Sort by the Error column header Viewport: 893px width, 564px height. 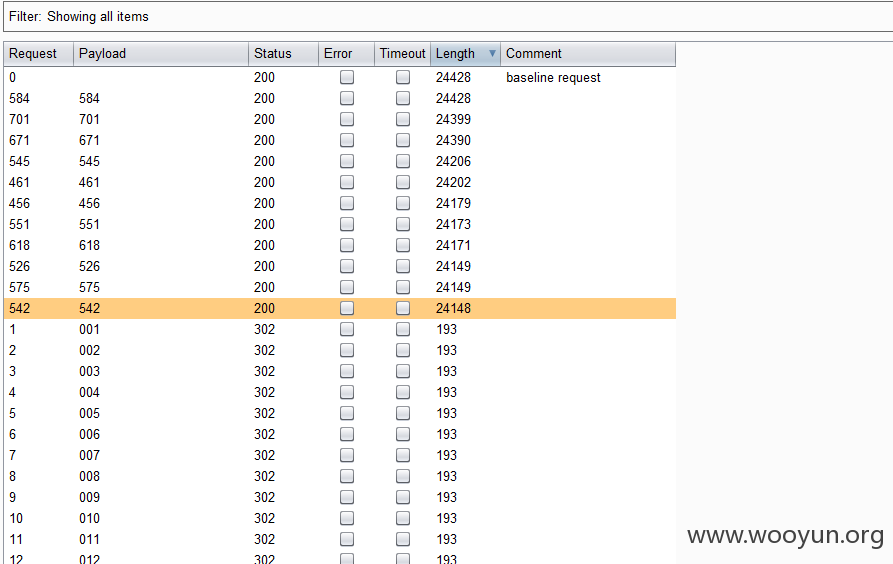point(346,54)
